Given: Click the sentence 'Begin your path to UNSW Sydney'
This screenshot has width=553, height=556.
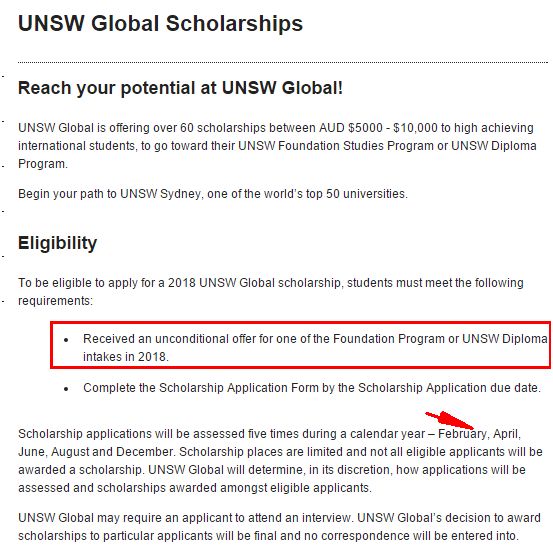Looking at the screenshot, I should [x=213, y=194].
